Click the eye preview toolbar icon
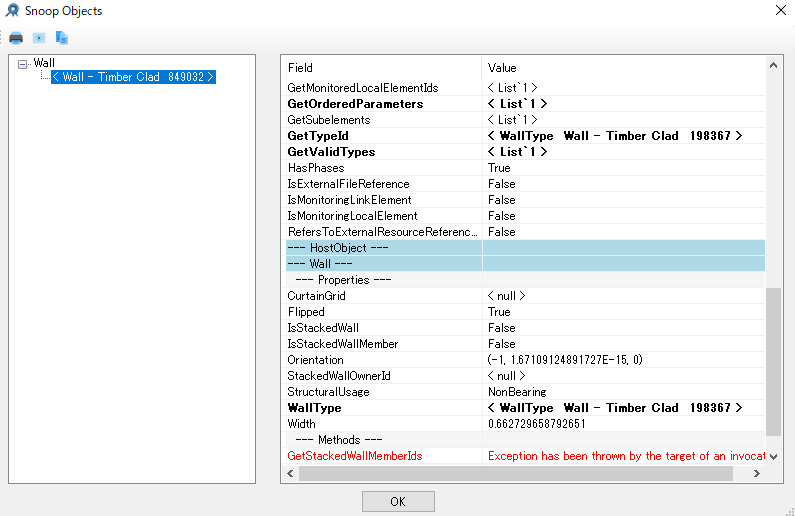795x516 pixels. pyautogui.click(x=39, y=38)
